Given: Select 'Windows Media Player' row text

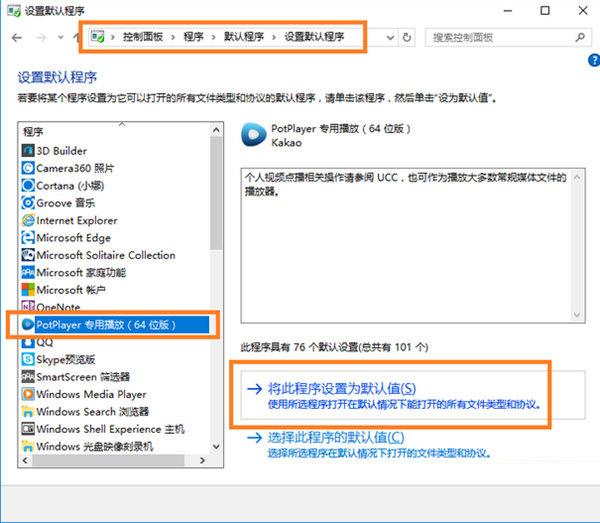Looking at the screenshot, I should click(91, 394).
